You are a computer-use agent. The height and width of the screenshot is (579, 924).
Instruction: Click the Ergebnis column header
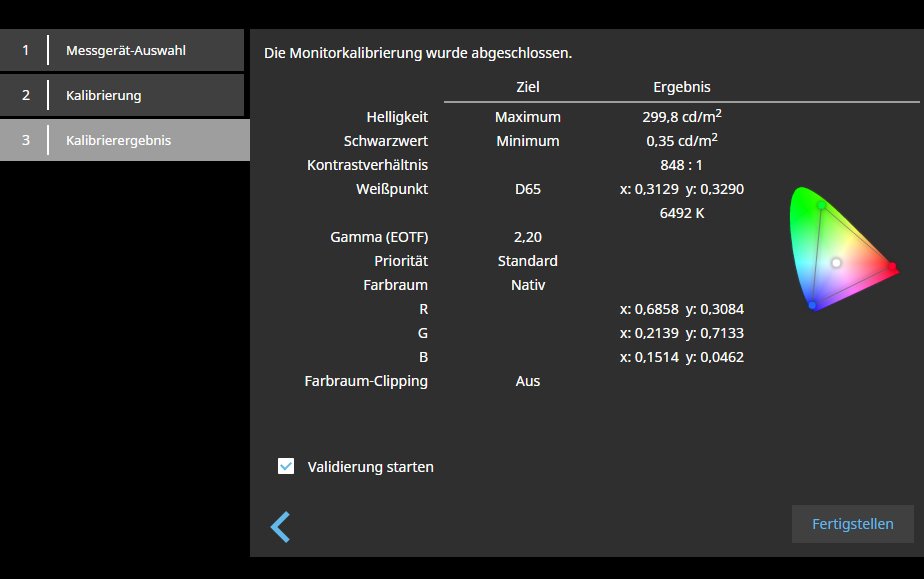(x=681, y=87)
